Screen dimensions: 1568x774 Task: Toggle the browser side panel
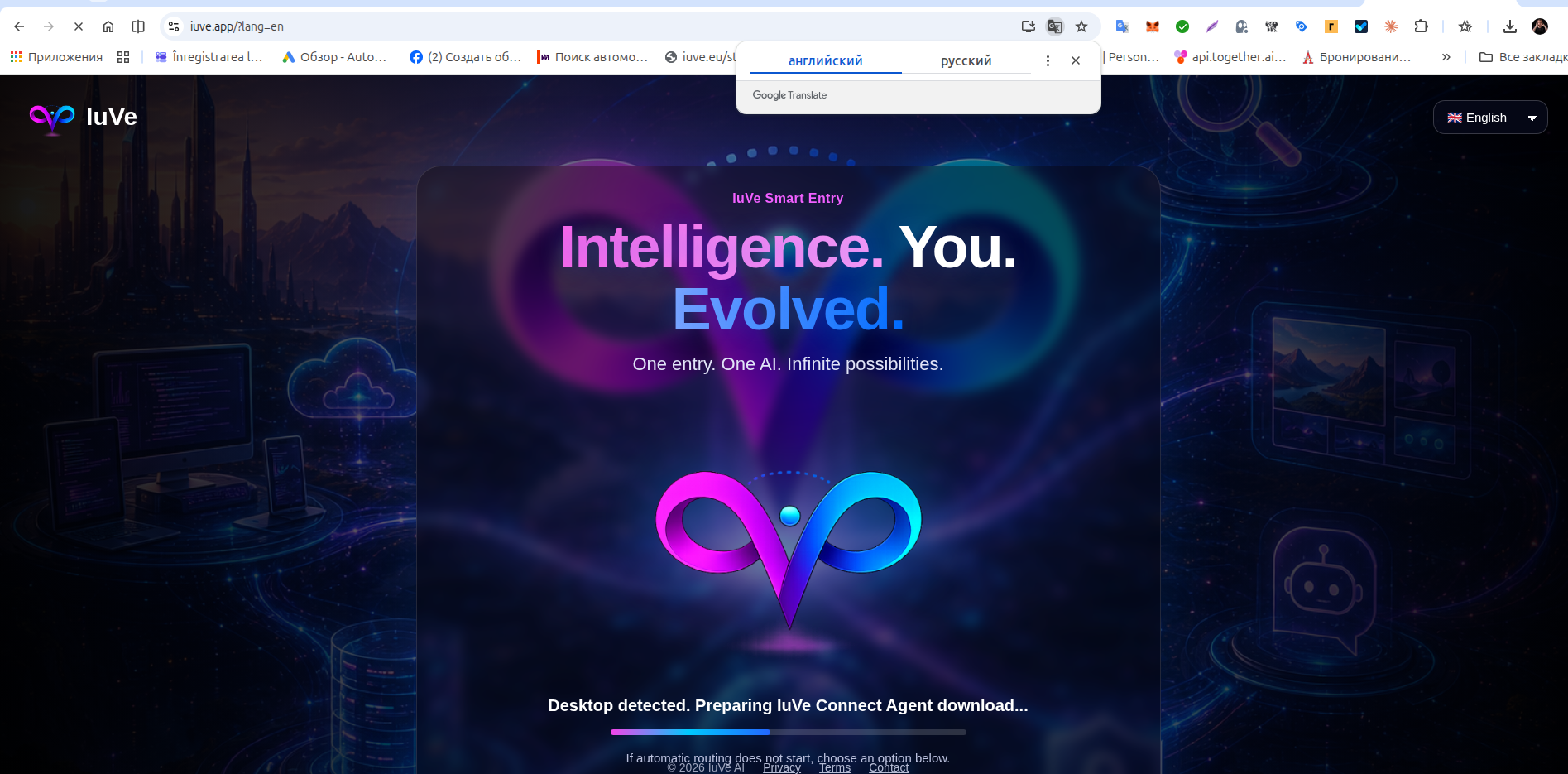point(138,26)
